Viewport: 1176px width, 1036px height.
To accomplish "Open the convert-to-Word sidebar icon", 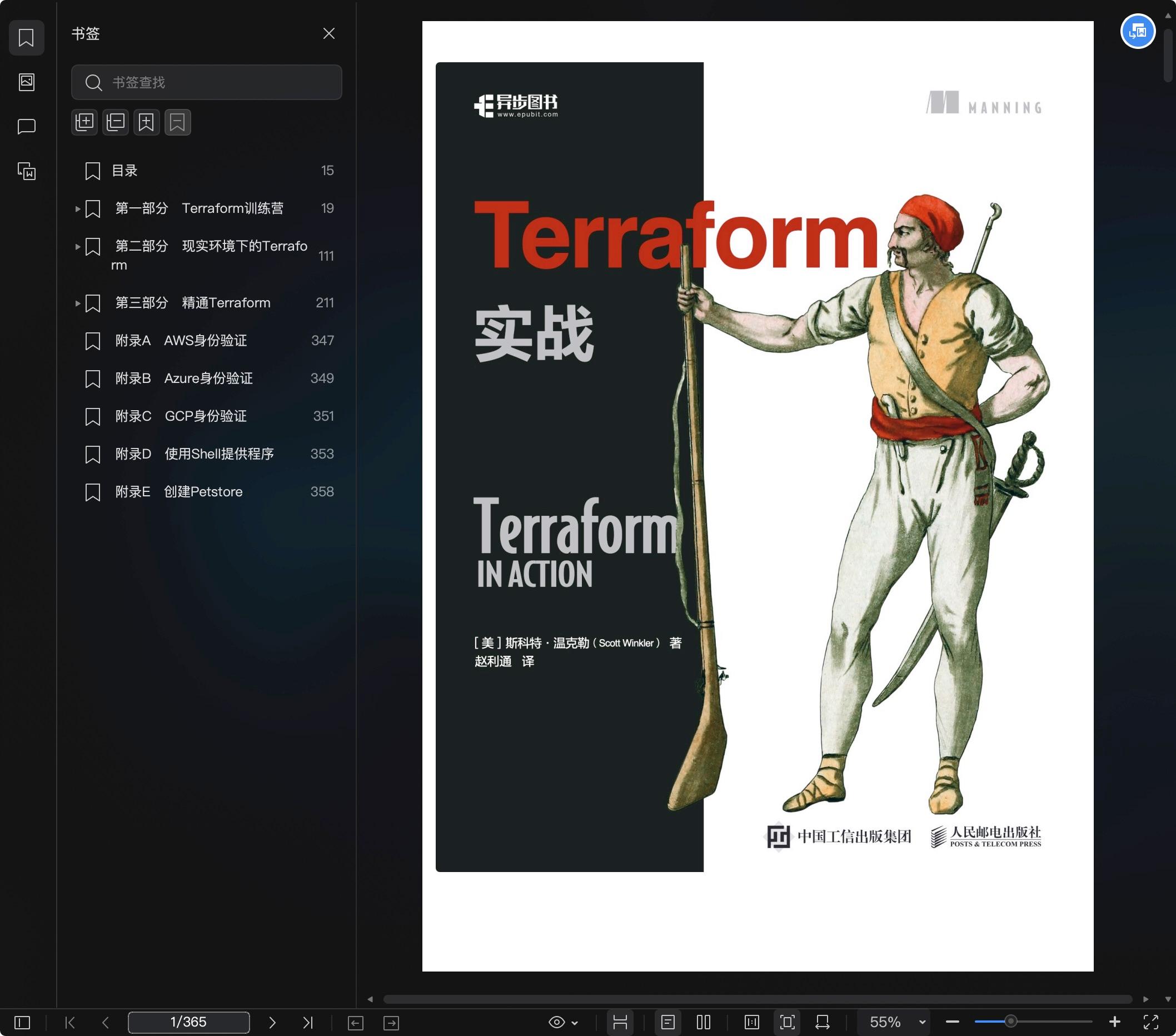I will [27, 171].
